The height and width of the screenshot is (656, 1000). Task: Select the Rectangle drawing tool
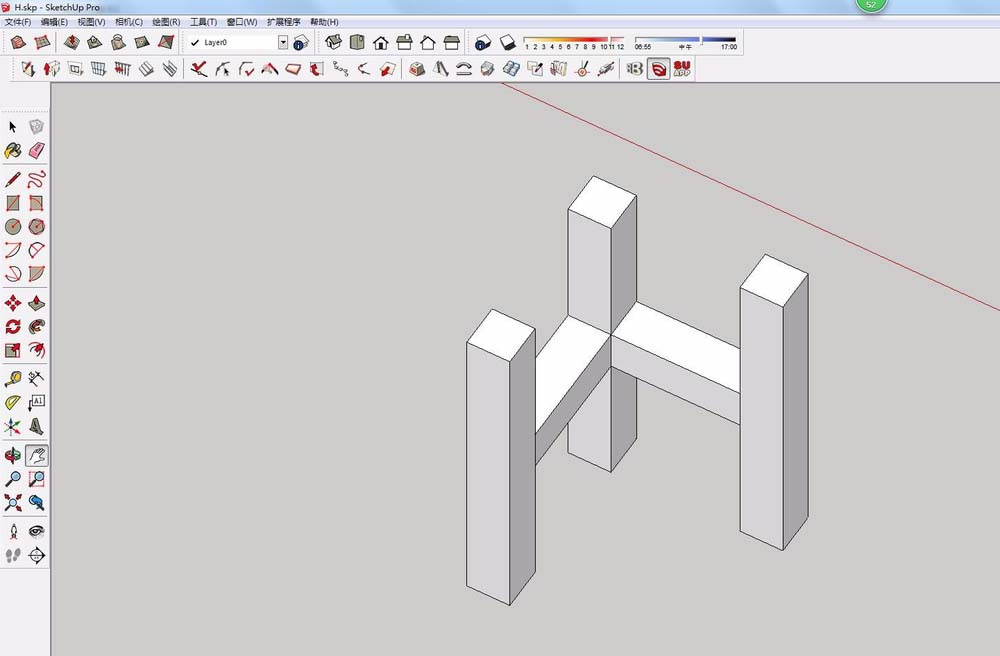(13, 202)
